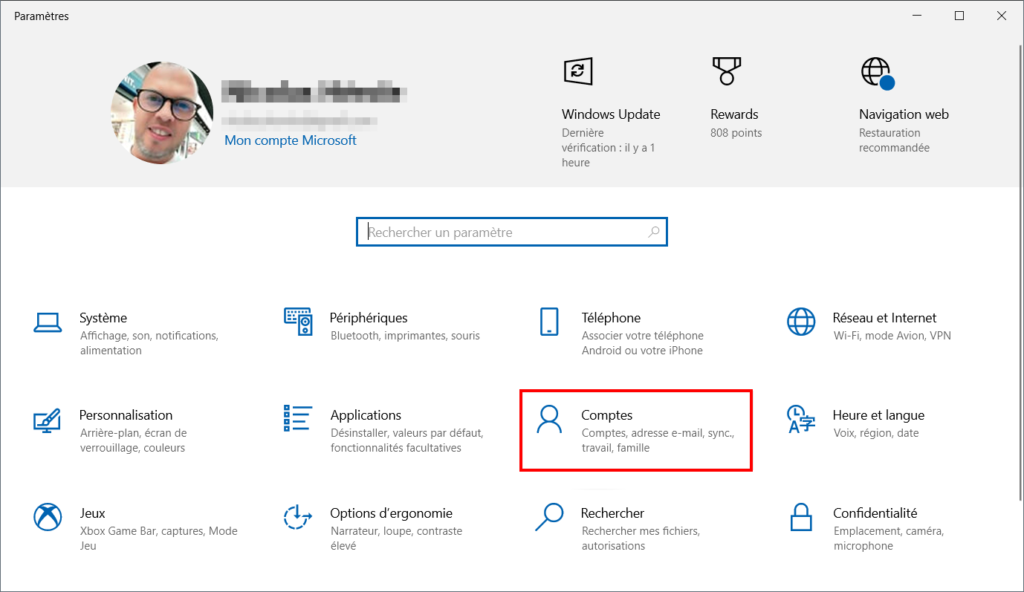
Task: Click "Affichage, son, notifications, alimentation" description
Action: (149, 343)
